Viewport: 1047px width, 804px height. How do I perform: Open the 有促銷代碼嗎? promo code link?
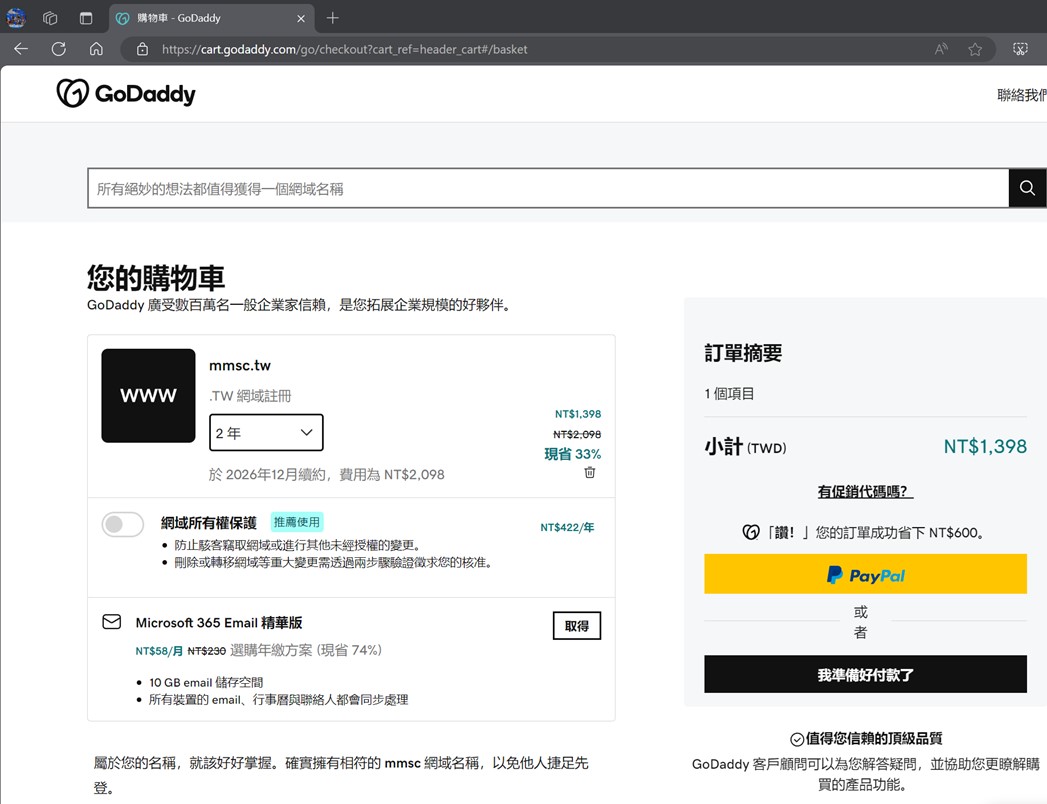tap(865, 492)
